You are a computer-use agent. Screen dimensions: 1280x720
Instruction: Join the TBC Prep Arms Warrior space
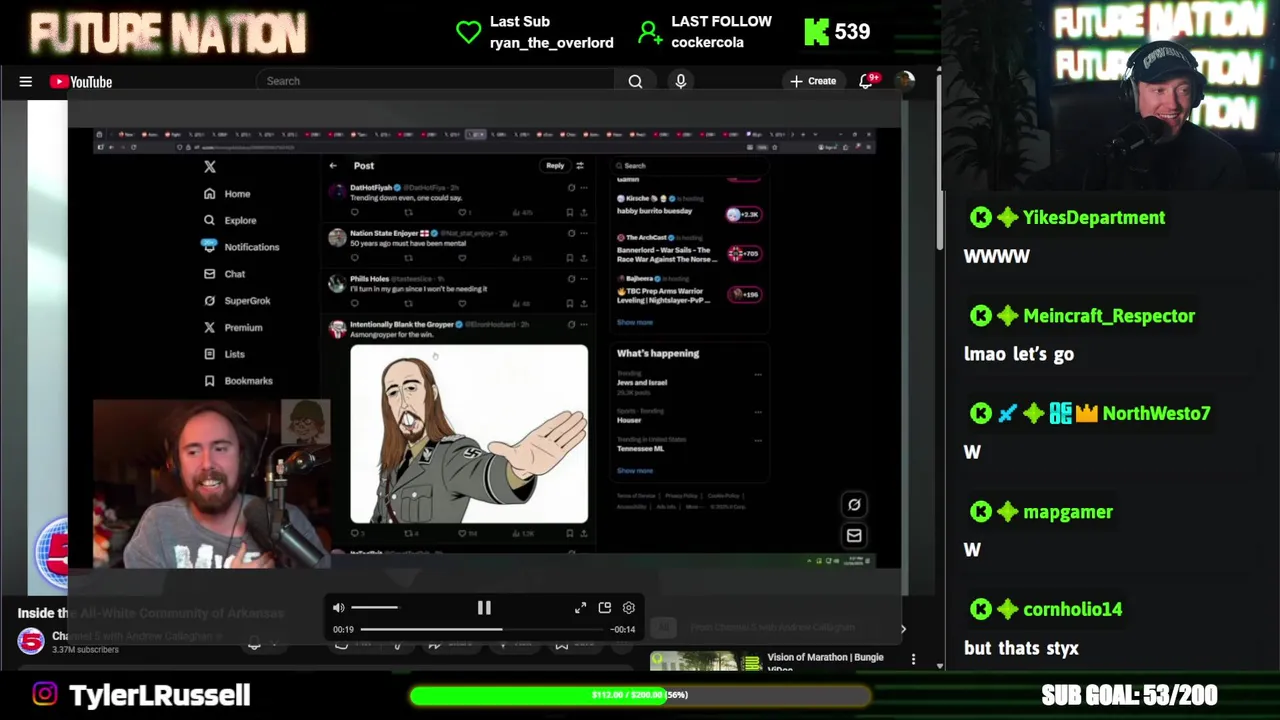point(744,294)
